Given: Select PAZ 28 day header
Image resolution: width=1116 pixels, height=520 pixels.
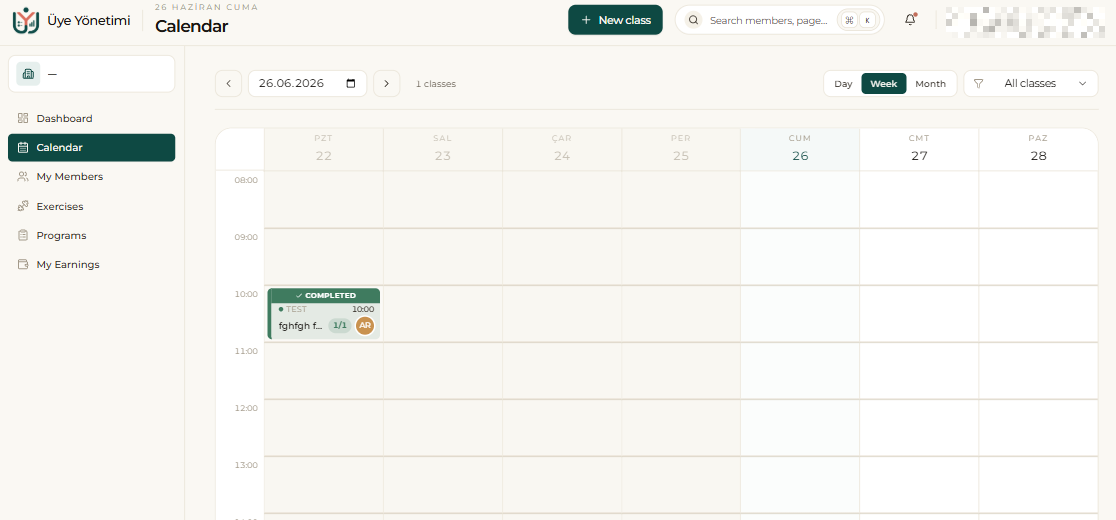Looking at the screenshot, I should point(1038,149).
